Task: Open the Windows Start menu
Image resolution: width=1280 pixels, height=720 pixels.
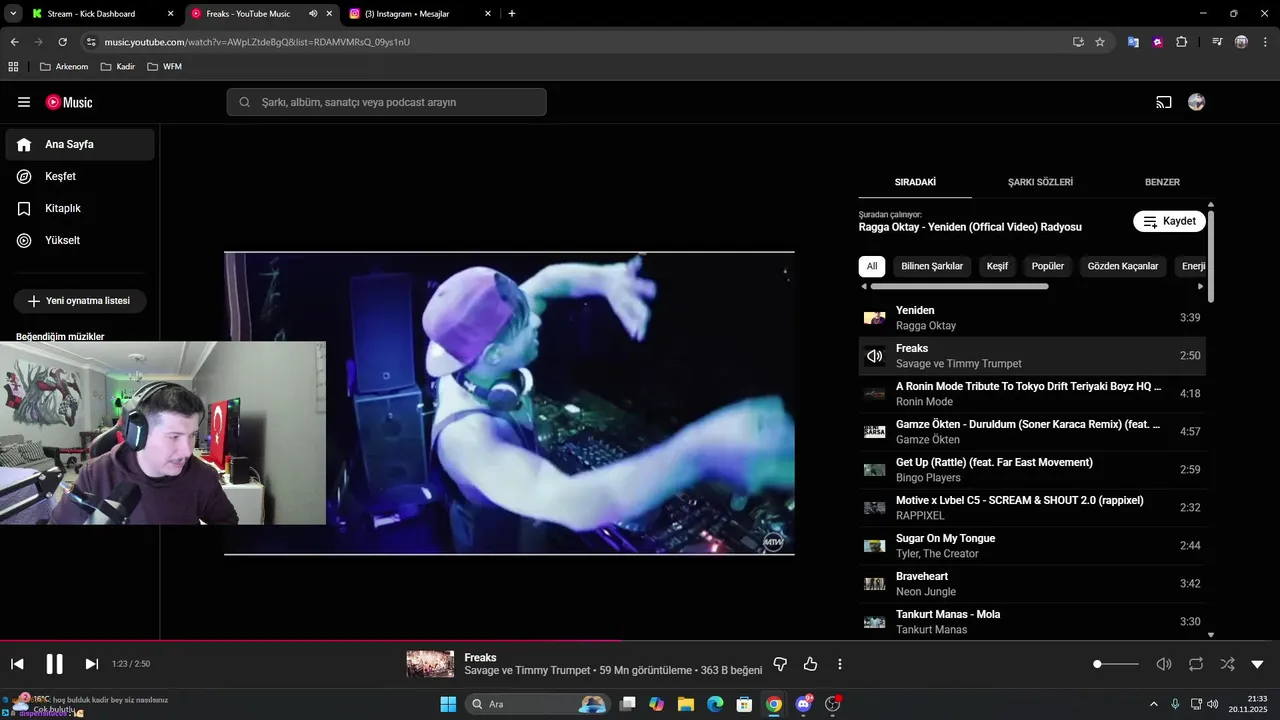Action: 448,704
